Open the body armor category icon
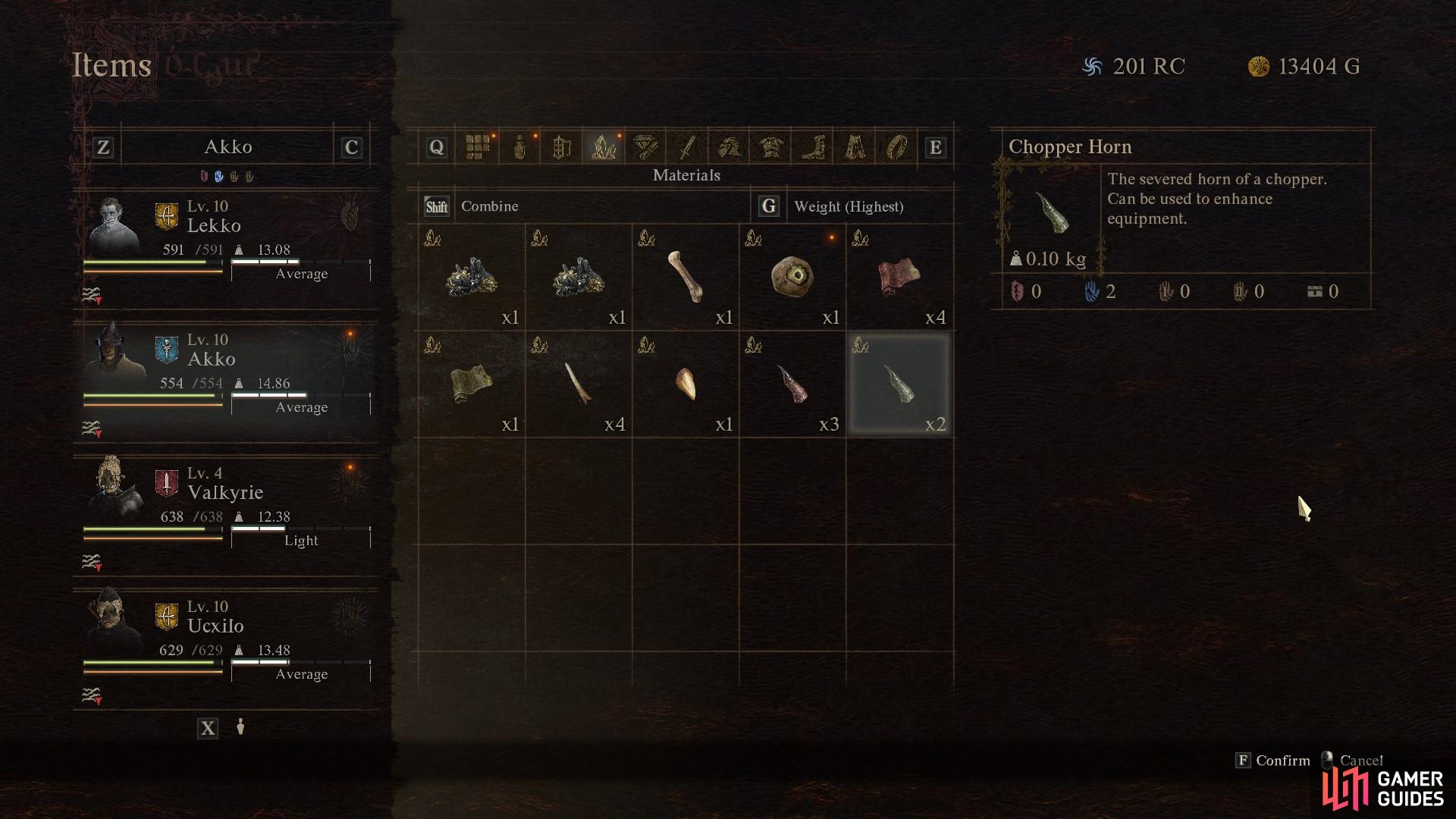The height and width of the screenshot is (819, 1456). (770, 147)
